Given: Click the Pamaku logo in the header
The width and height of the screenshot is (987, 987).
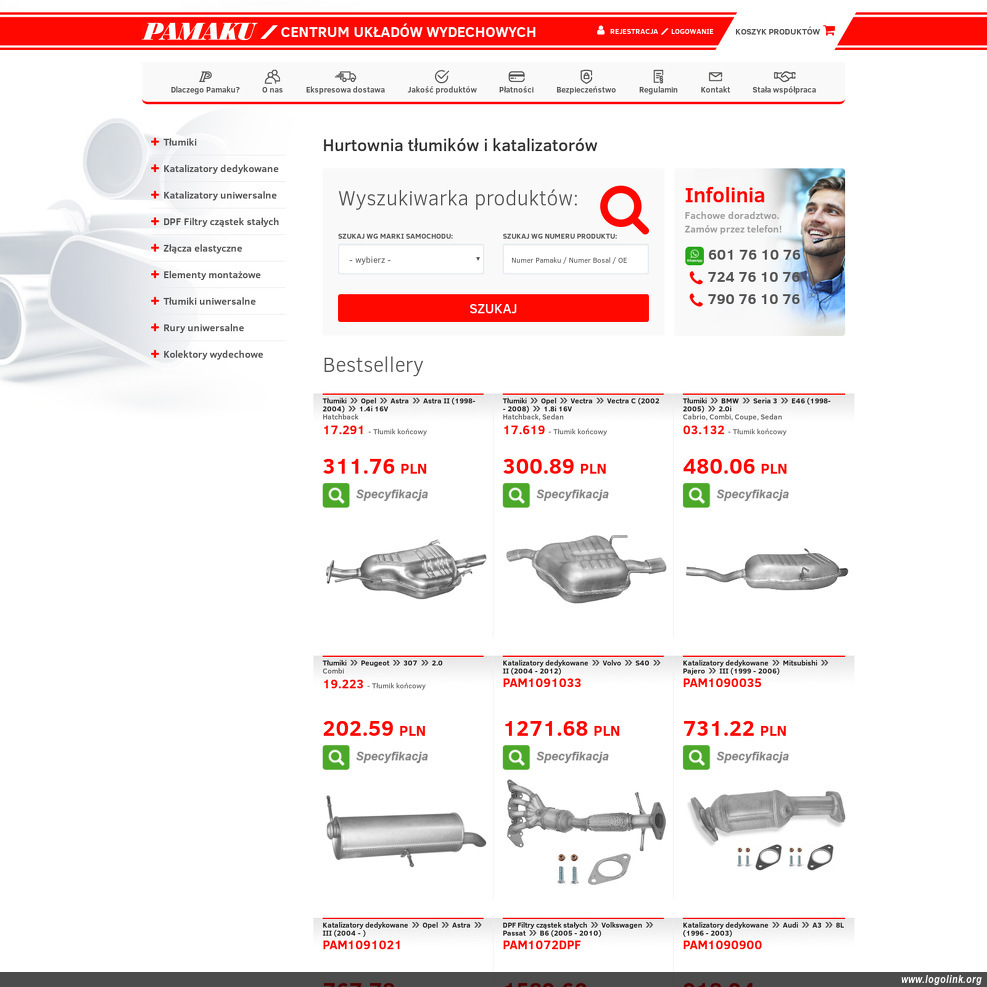Looking at the screenshot, I should 200,31.
